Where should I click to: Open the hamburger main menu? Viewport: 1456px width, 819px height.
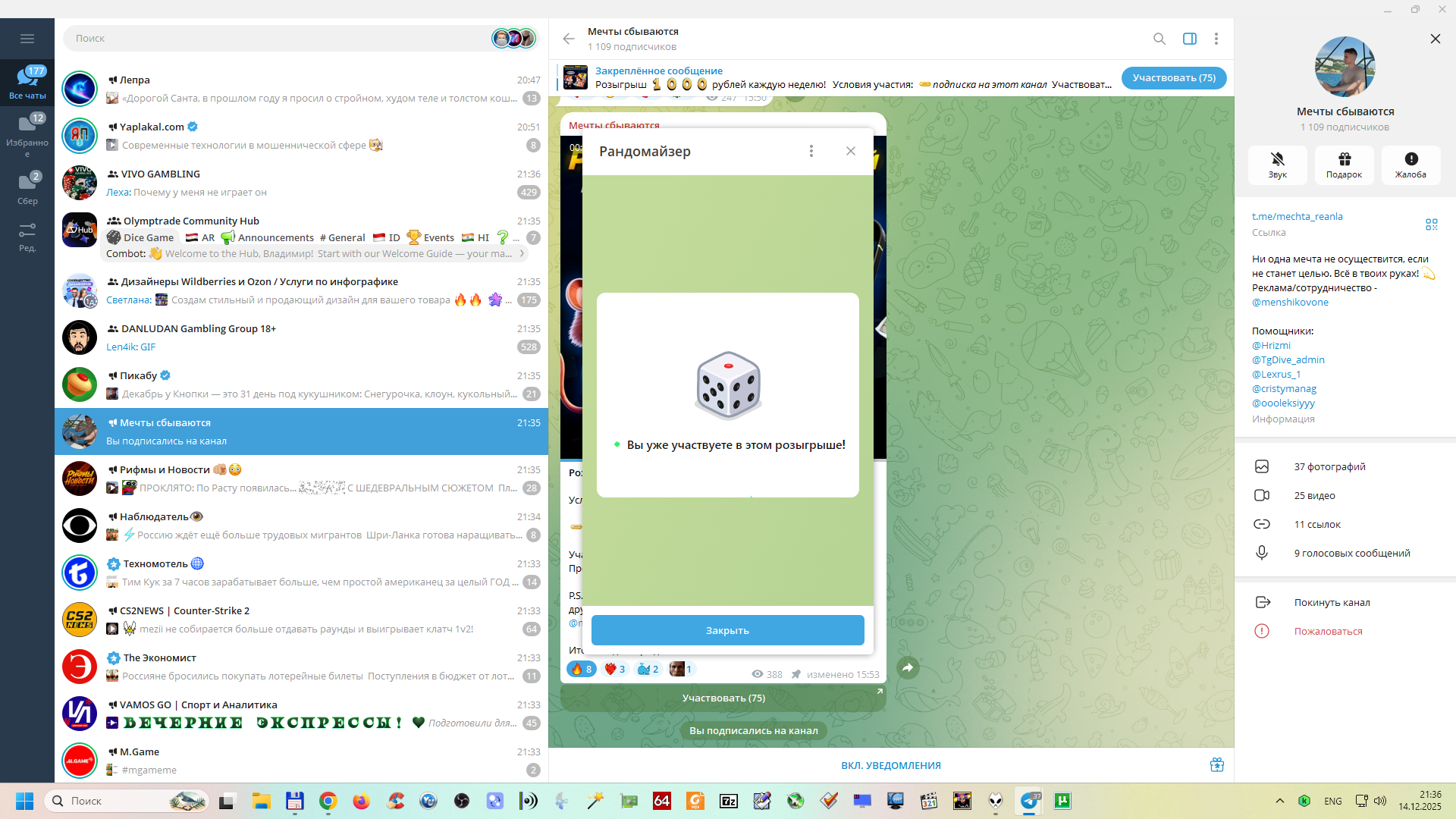pos(27,39)
